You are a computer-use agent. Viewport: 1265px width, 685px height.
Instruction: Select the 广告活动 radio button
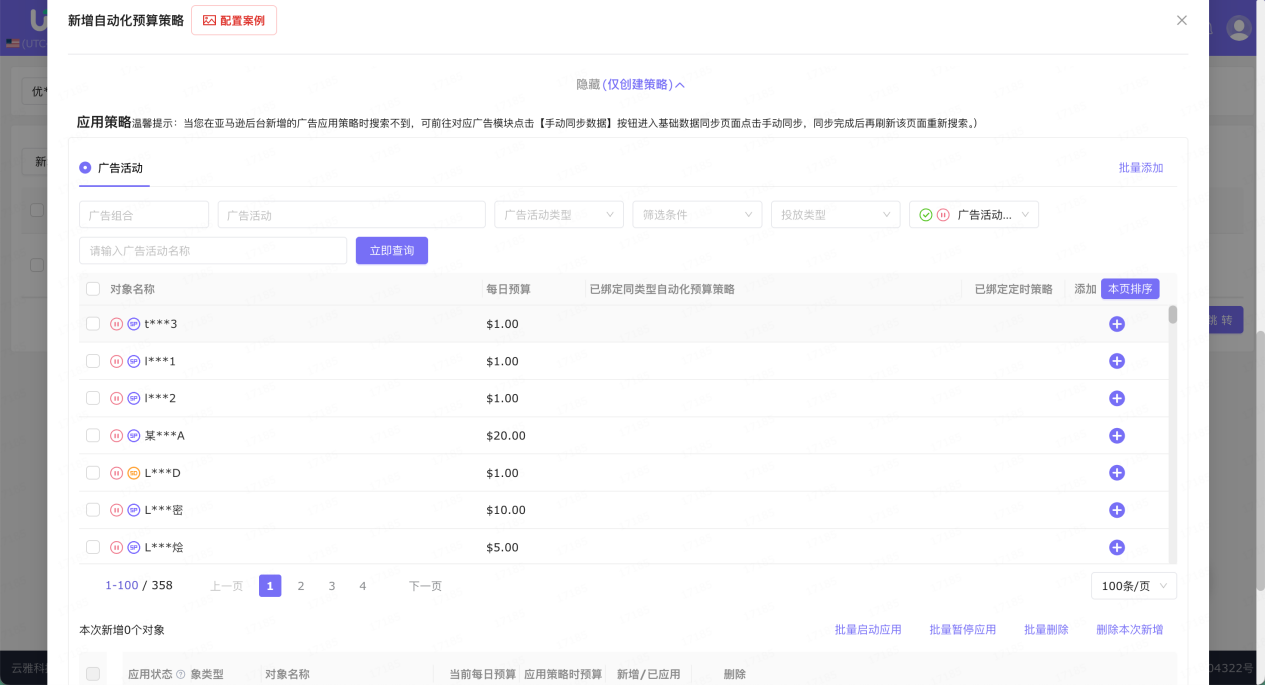(84, 168)
